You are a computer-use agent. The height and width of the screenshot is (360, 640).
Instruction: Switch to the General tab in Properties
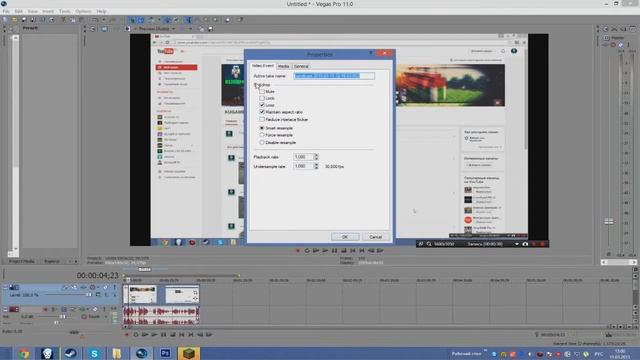pos(301,66)
